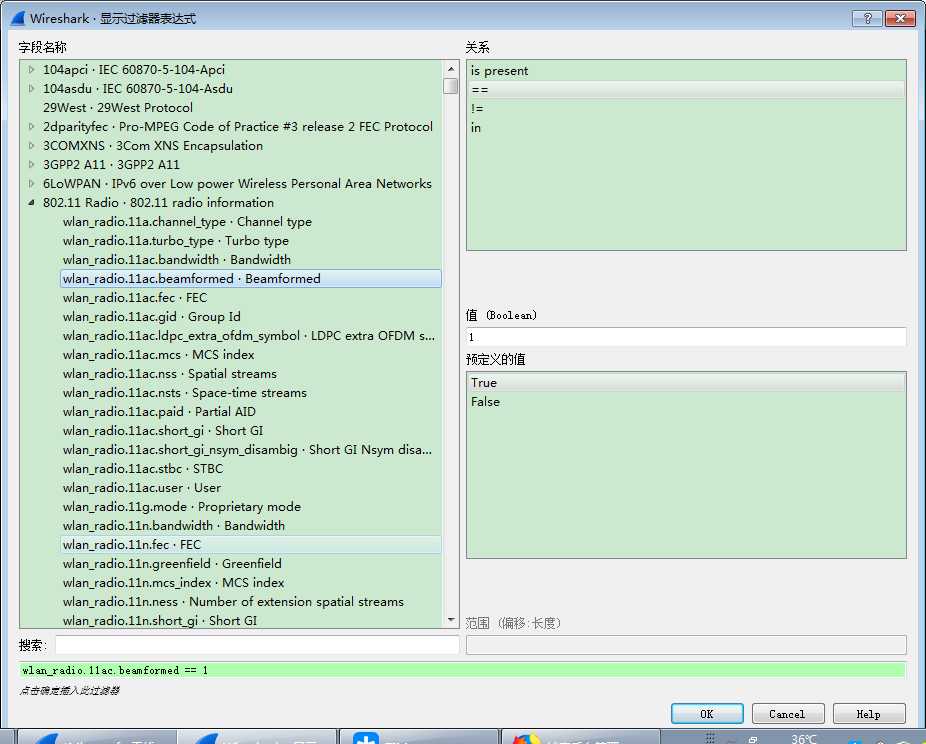Close the filter expression dialog

pos(900,18)
